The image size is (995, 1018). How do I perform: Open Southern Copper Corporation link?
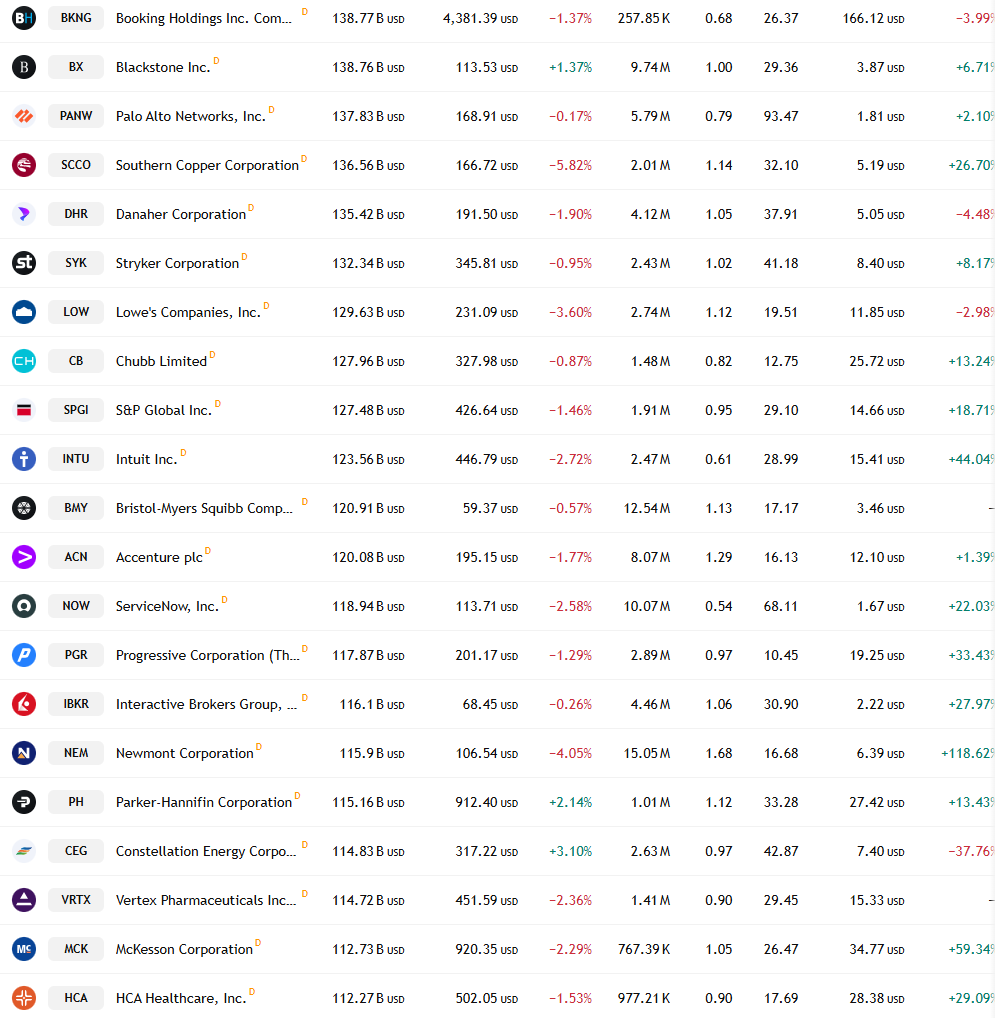pyautogui.click(x=207, y=166)
